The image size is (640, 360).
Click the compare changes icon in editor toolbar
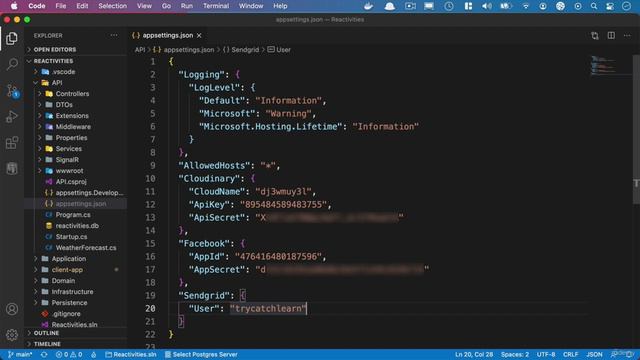[595, 36]
